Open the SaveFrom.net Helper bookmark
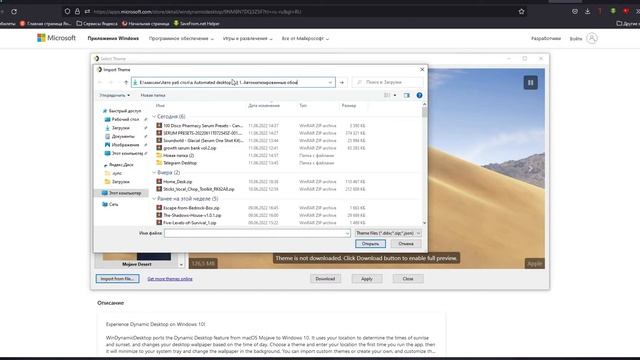 click(x=197, y=24)
